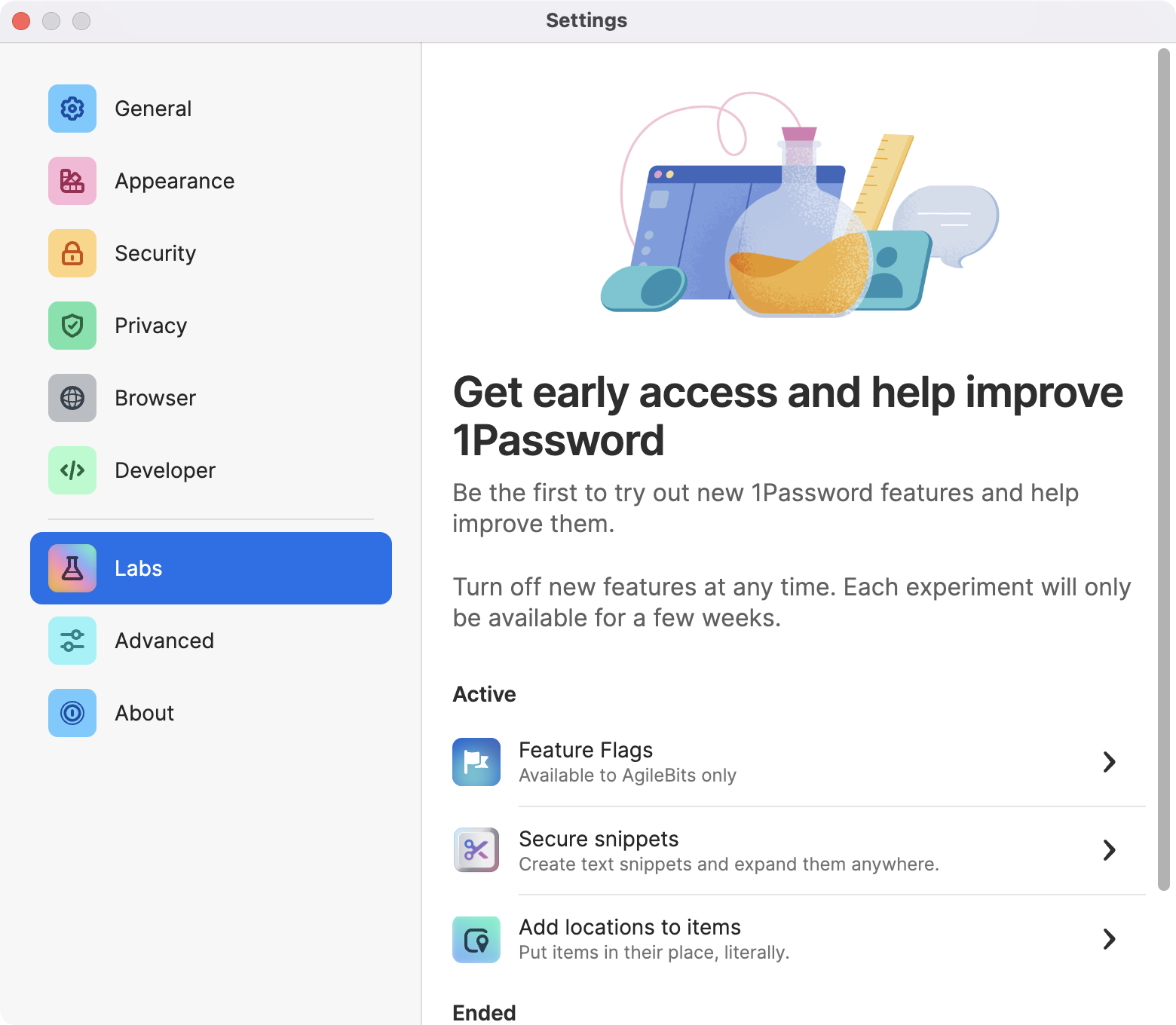Viewport: 1176px width, 1025px height.
Task: Click the Secure snippets scissors icon
Action: [x=476, y=850]
